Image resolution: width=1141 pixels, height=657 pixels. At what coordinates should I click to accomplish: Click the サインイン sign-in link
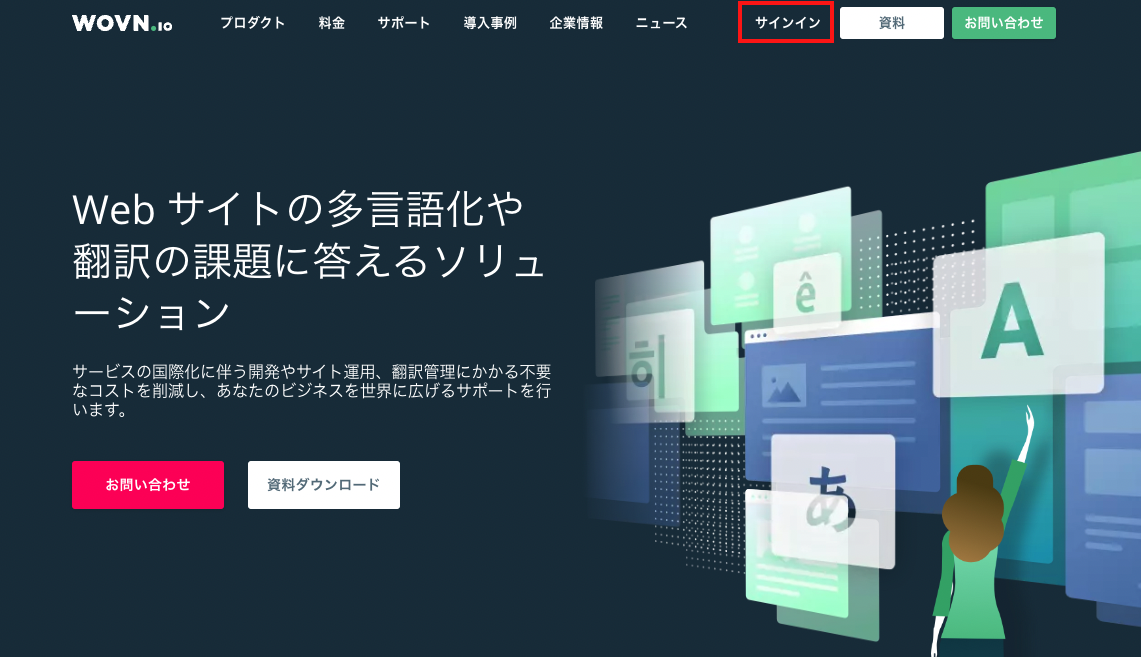click(x=787, y=23)
